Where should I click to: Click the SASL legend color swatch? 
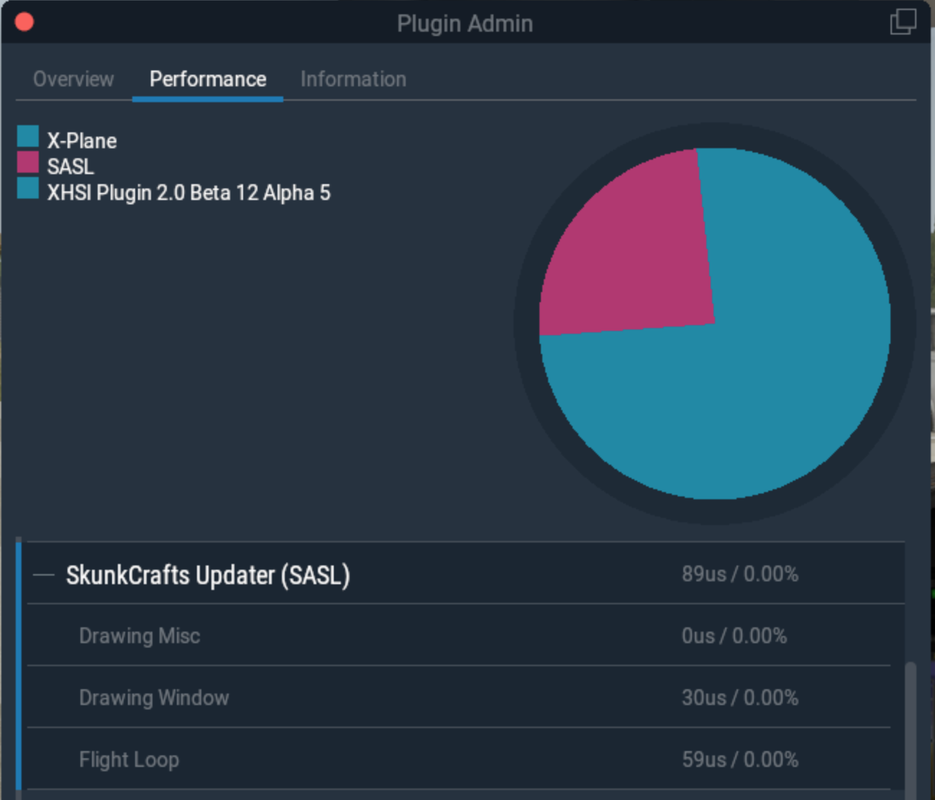point(28,162)
